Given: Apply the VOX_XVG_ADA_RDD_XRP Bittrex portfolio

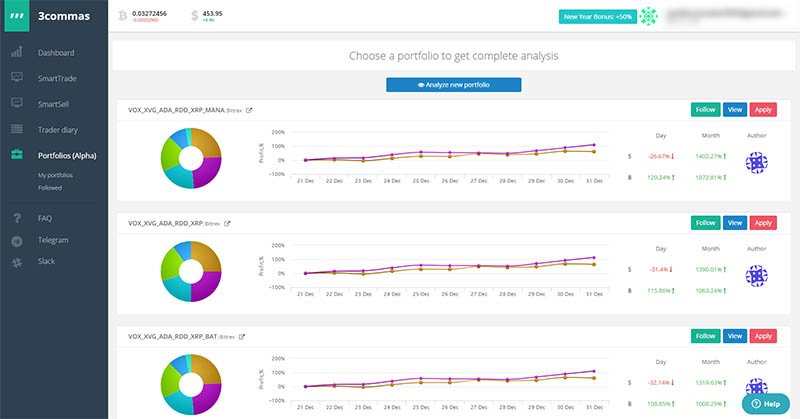Looking at the screenshot, I should pos(763,223).
